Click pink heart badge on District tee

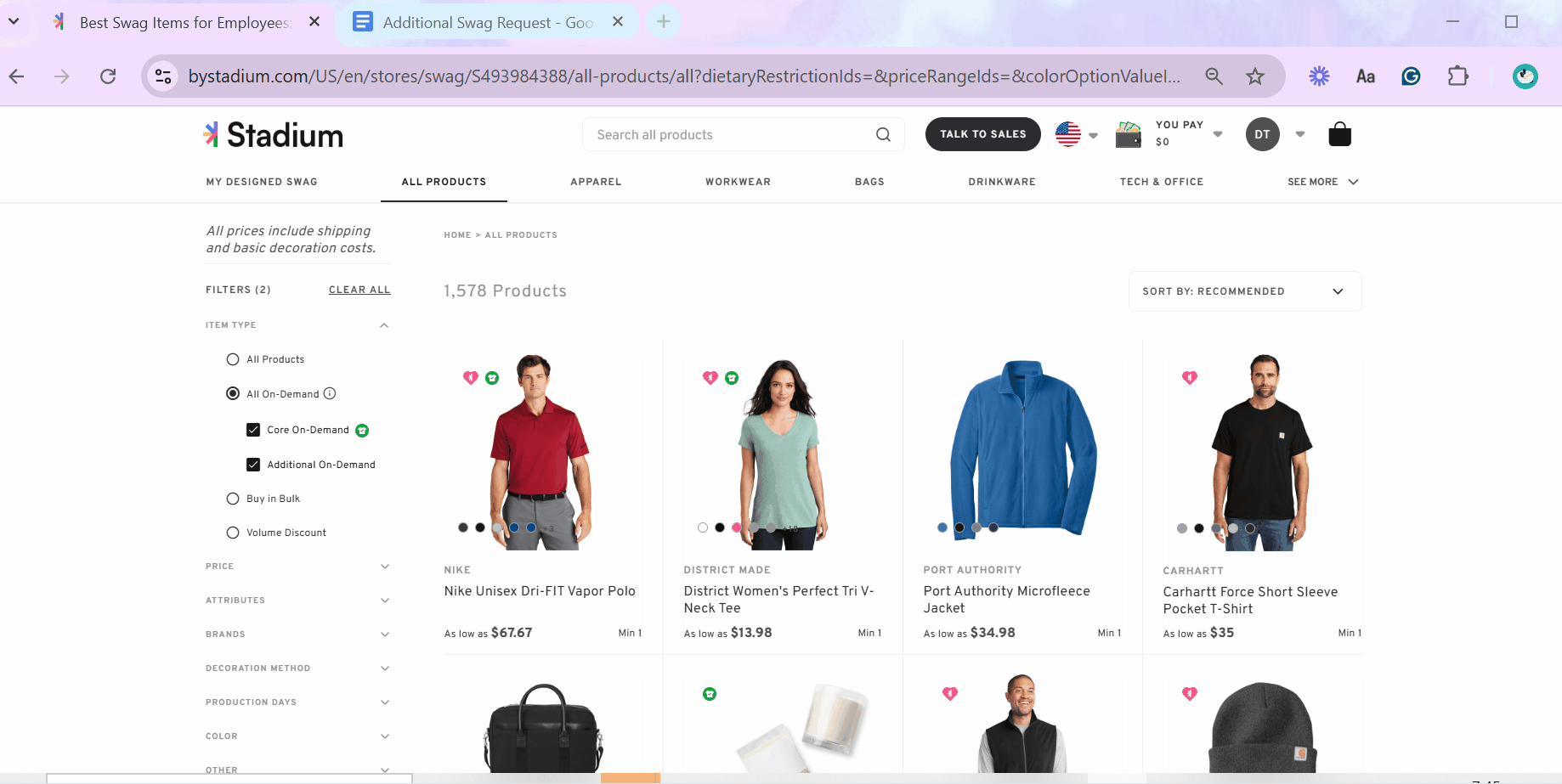(710, 377)
